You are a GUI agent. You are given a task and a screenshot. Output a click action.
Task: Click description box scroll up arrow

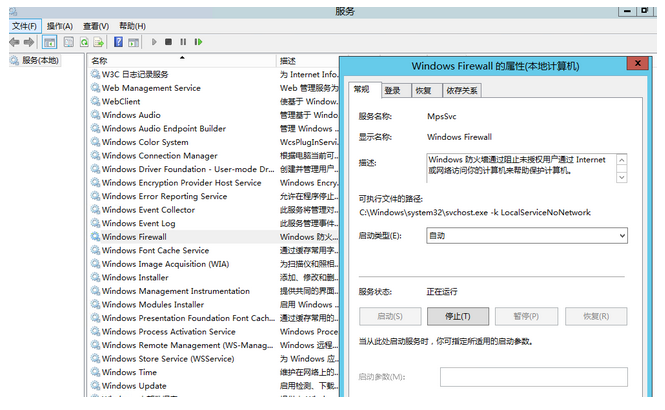tap(622, 160)
